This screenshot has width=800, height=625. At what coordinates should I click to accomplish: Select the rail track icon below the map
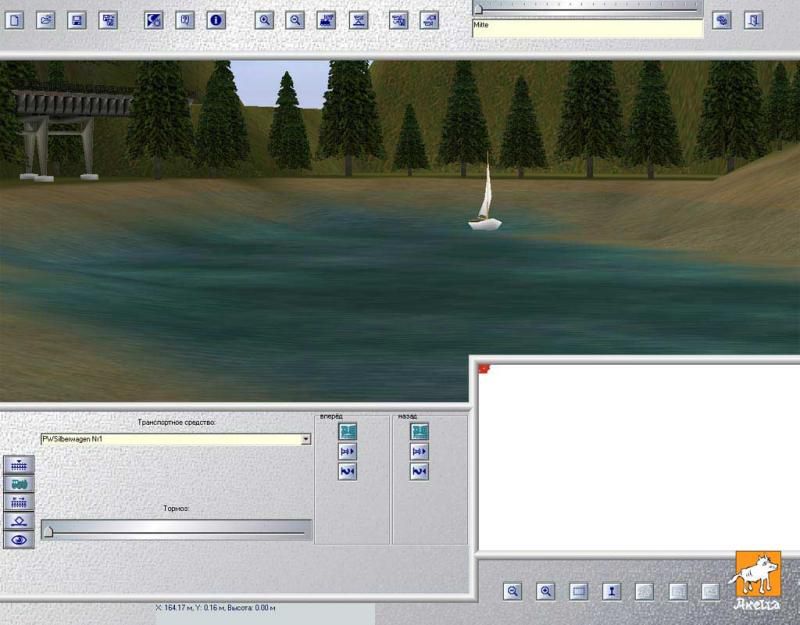(609, 591)
